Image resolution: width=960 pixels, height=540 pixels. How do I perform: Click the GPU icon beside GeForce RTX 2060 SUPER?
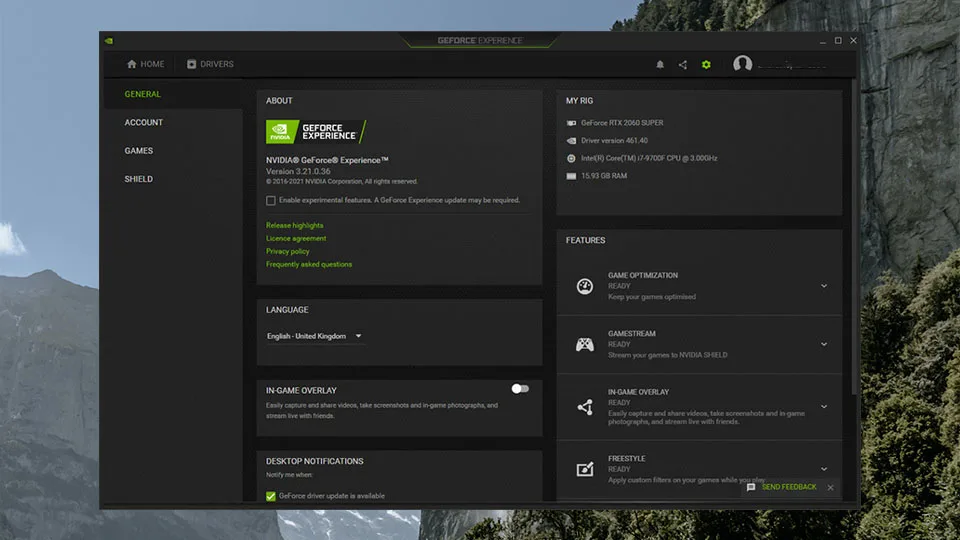click(571, 123)
